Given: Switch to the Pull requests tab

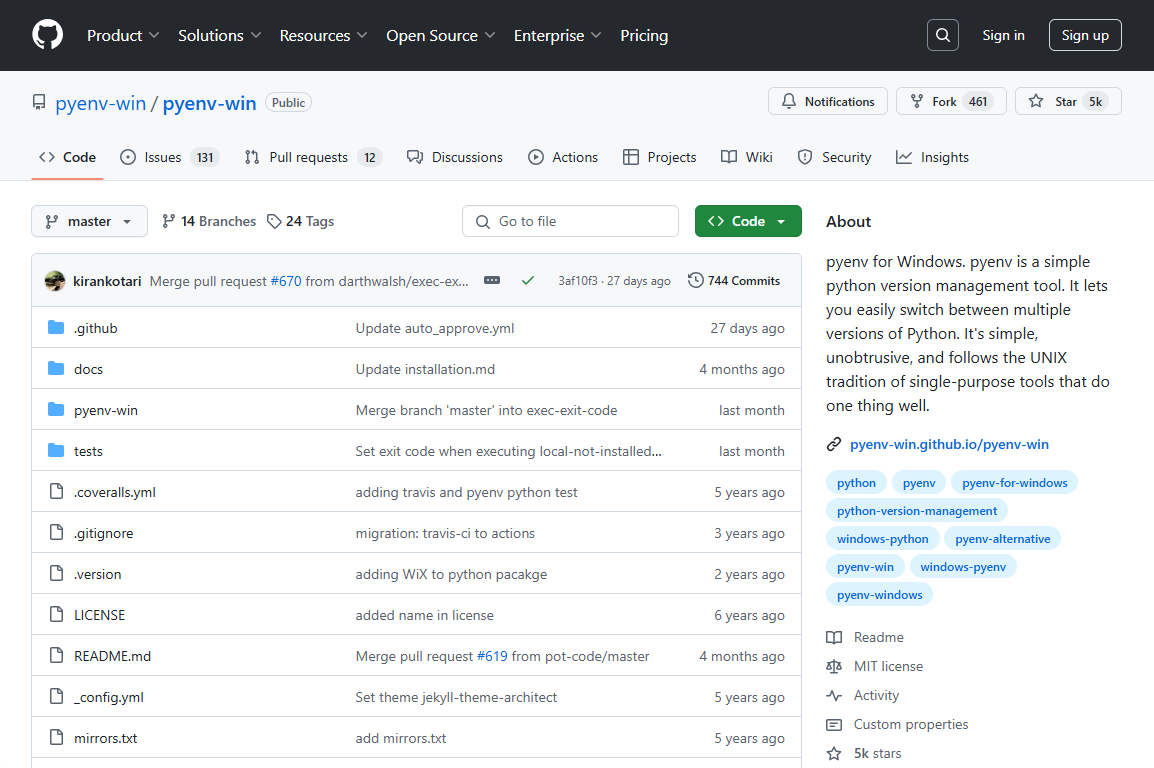Looking at the screenshot, I should pyautogui.click(x=313, y=157).
